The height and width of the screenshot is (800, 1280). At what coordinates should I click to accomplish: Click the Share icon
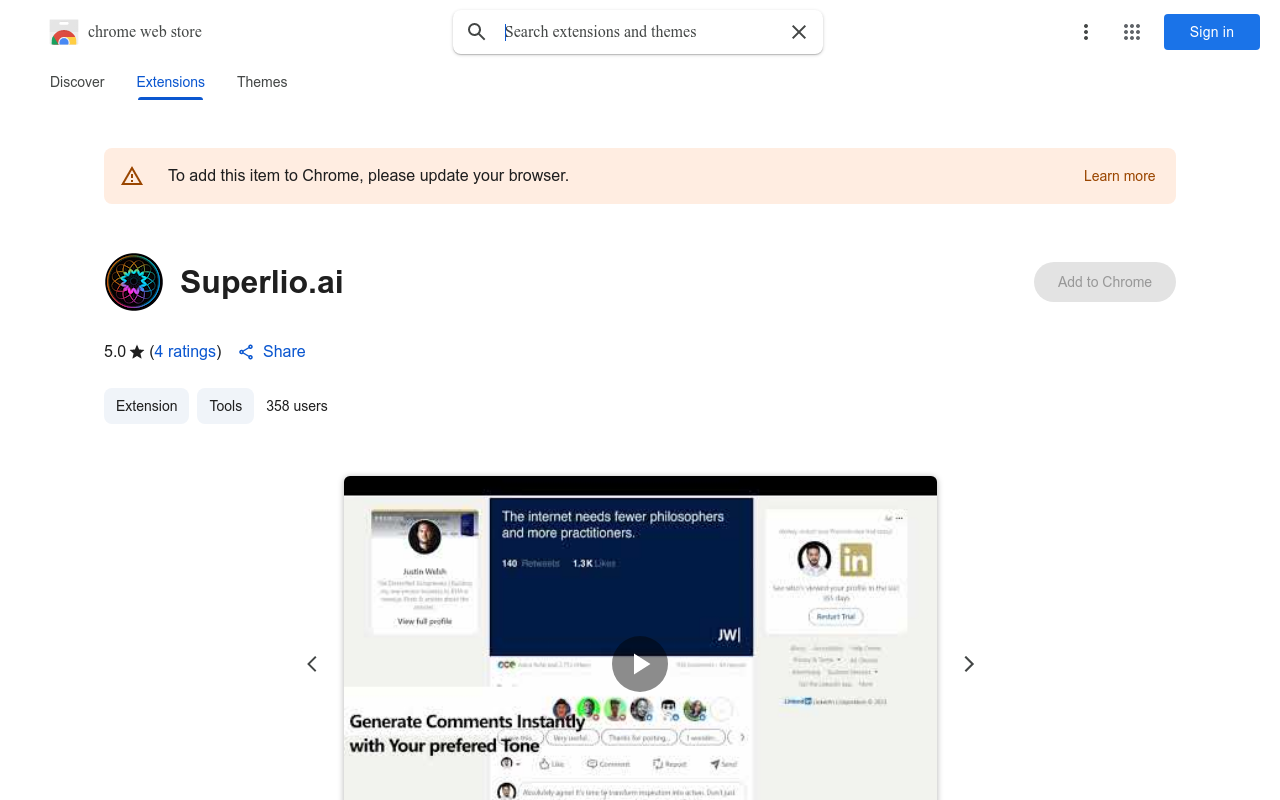point(246,352)
